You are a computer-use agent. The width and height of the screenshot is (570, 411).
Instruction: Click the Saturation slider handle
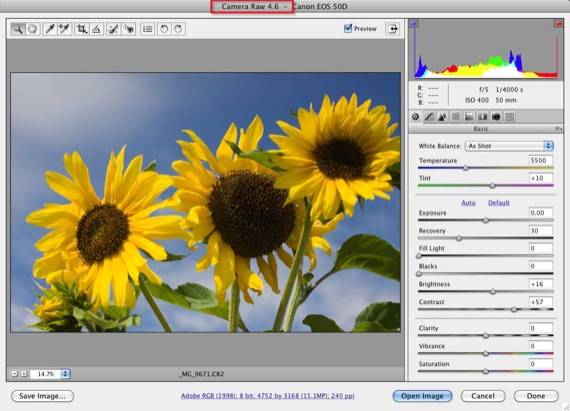pyautogui.click(x=486, y=371)
